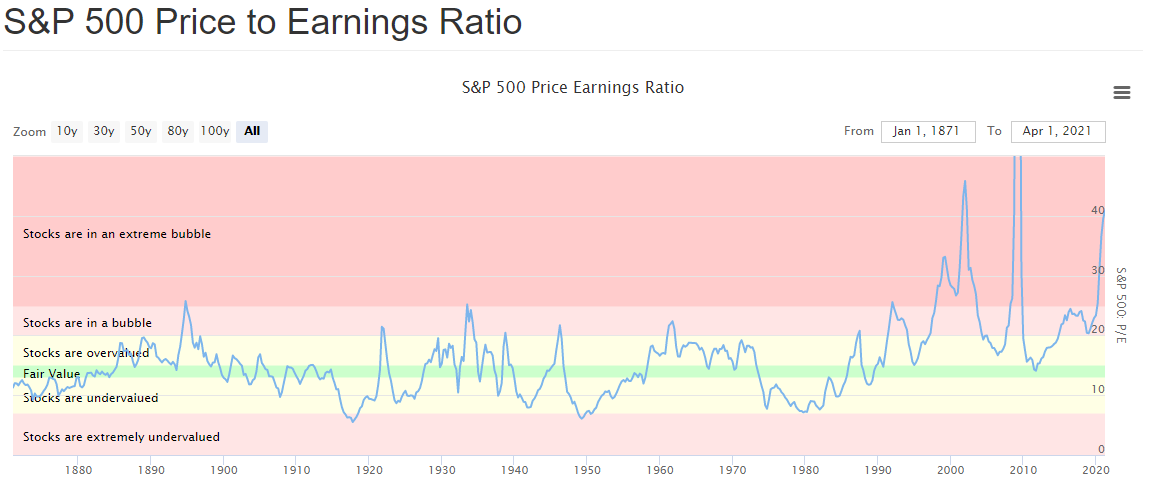Select the 30y zoom range
Image resolution: width=1150 pixels, height=482 pixels.
coord(104,131)
